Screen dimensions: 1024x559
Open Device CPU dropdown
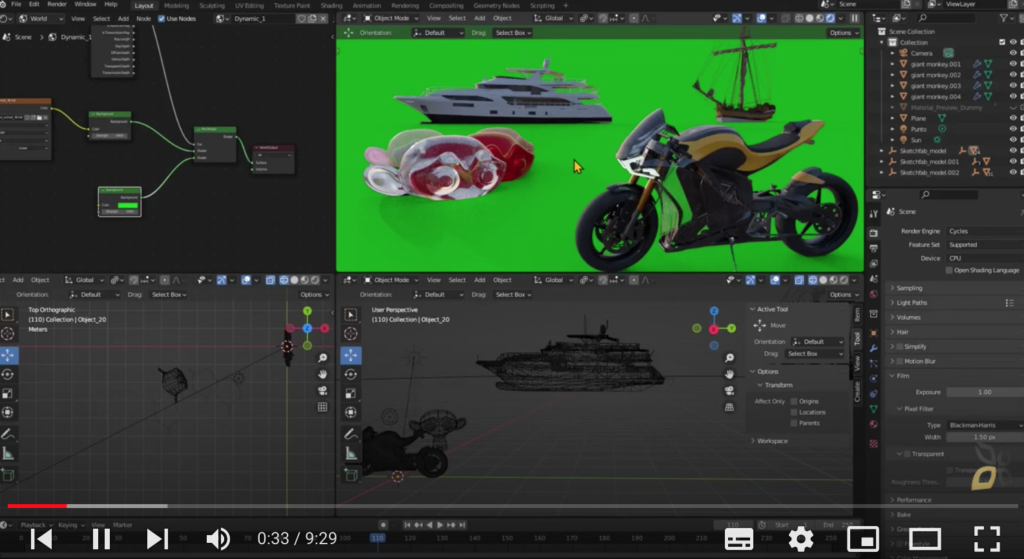[985, 258]
